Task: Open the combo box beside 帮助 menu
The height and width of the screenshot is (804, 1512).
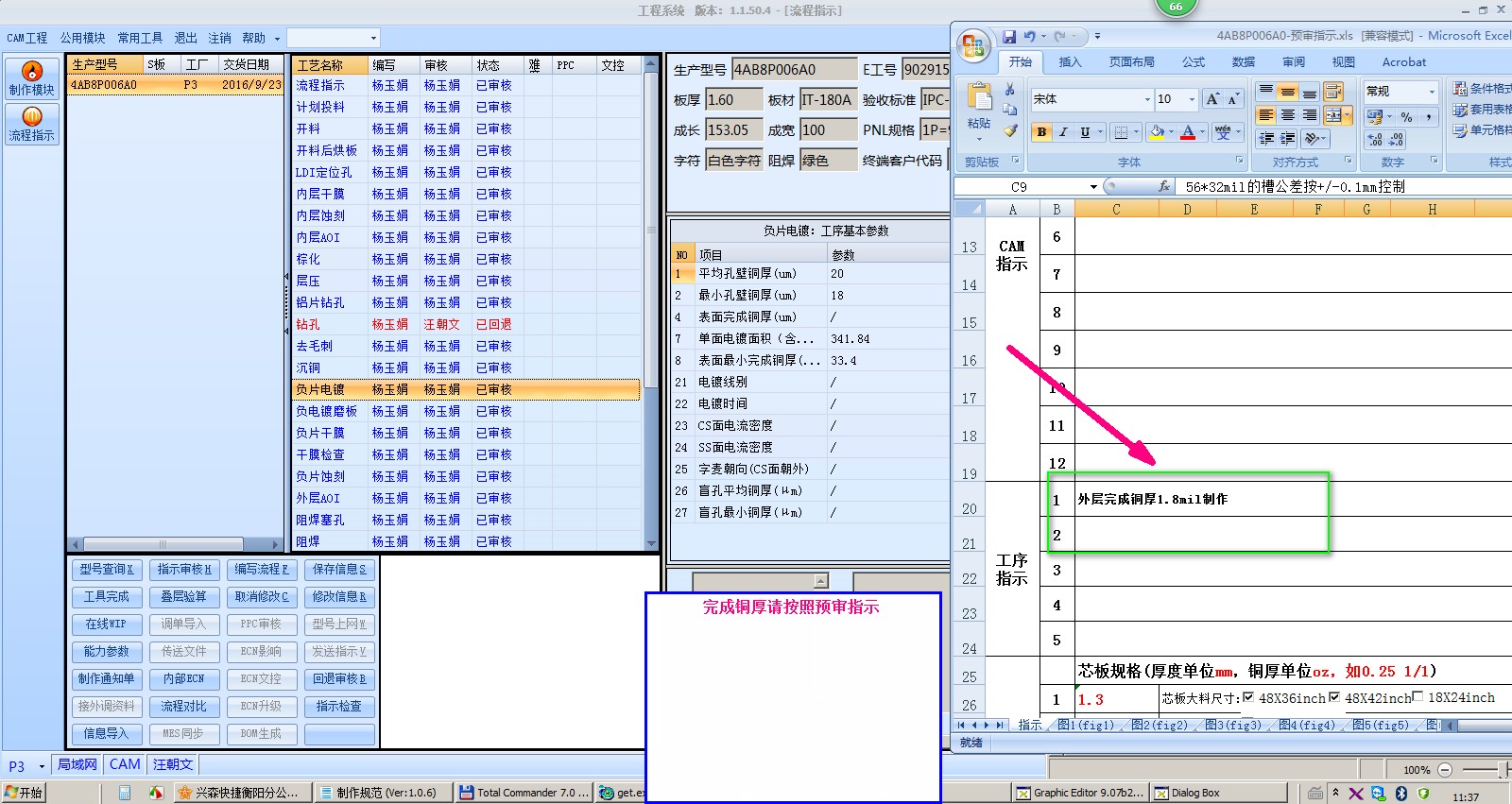Action: [334, 38]
